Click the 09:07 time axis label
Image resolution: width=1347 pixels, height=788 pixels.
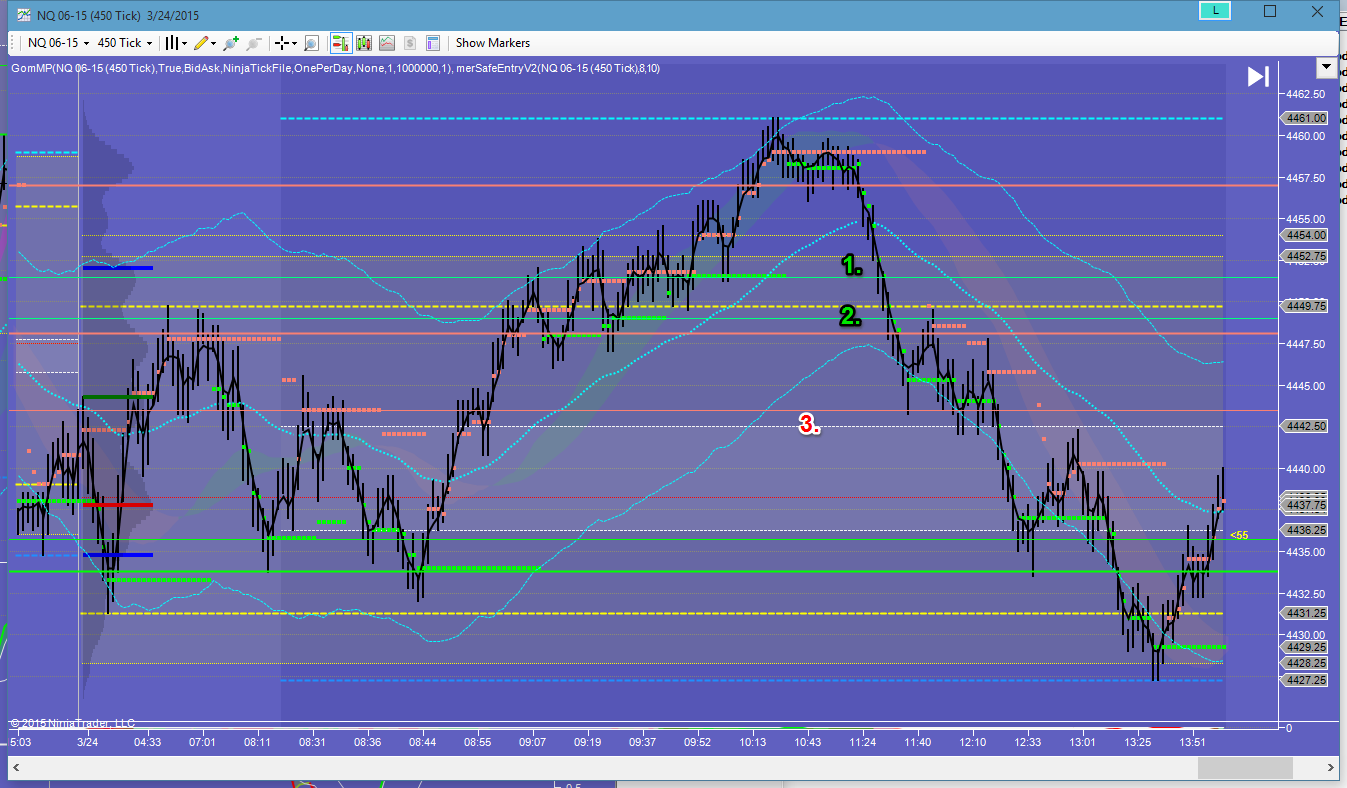pyautogui.click(x=532, y=742)
